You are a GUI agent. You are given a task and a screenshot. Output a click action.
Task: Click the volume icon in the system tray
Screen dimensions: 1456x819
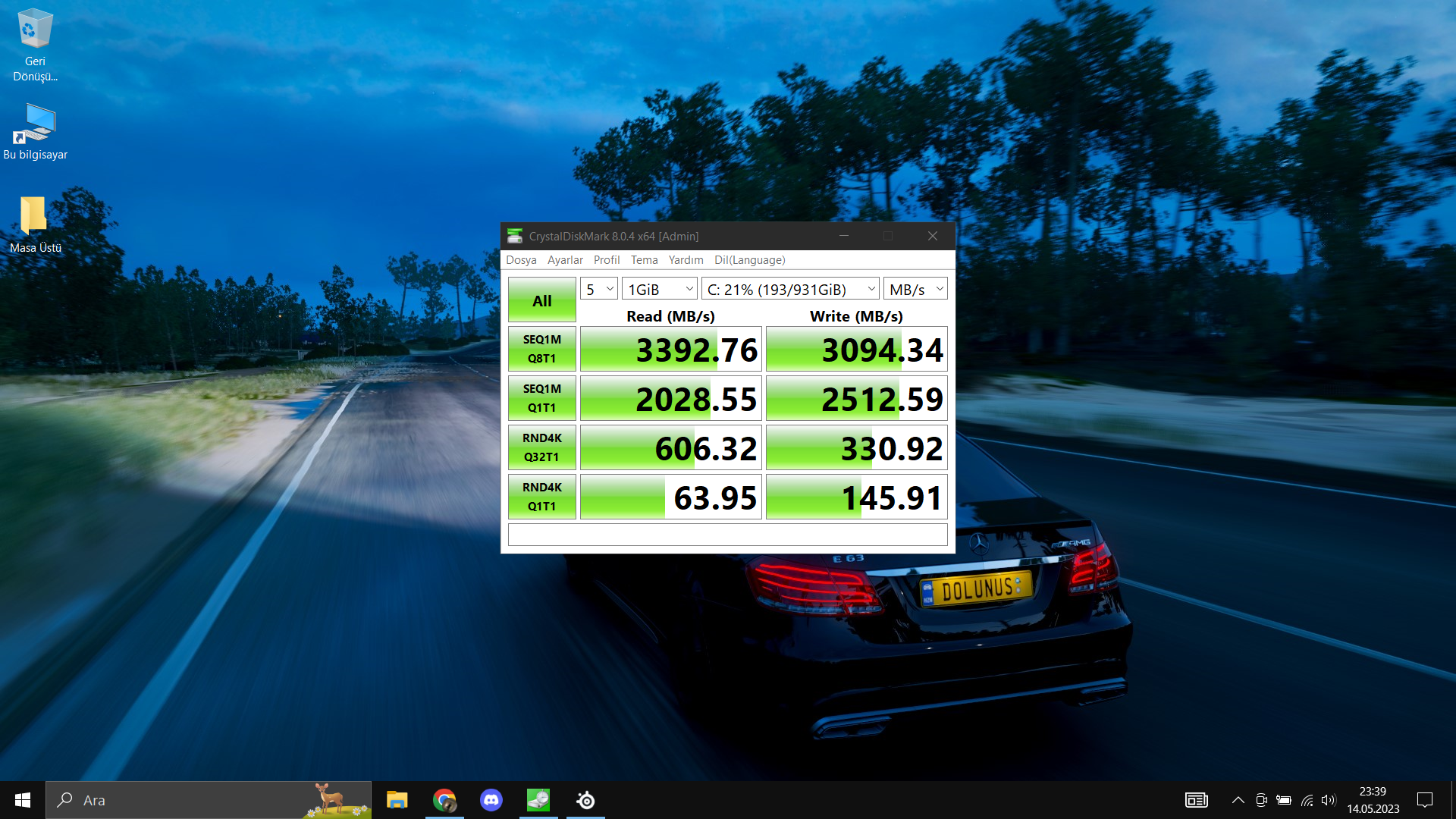1328,800
